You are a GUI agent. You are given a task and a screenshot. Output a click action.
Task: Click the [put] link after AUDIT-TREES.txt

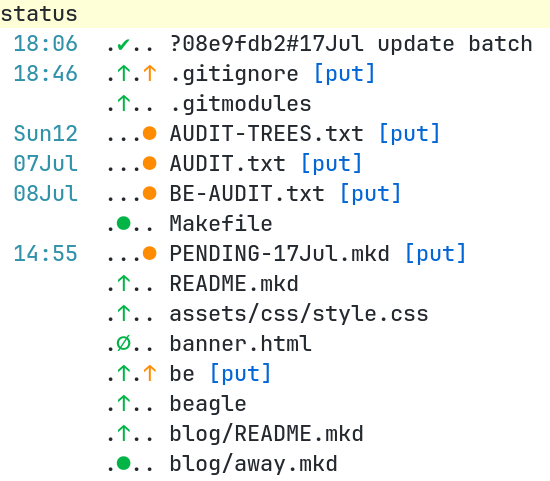[x=409, y=134]
